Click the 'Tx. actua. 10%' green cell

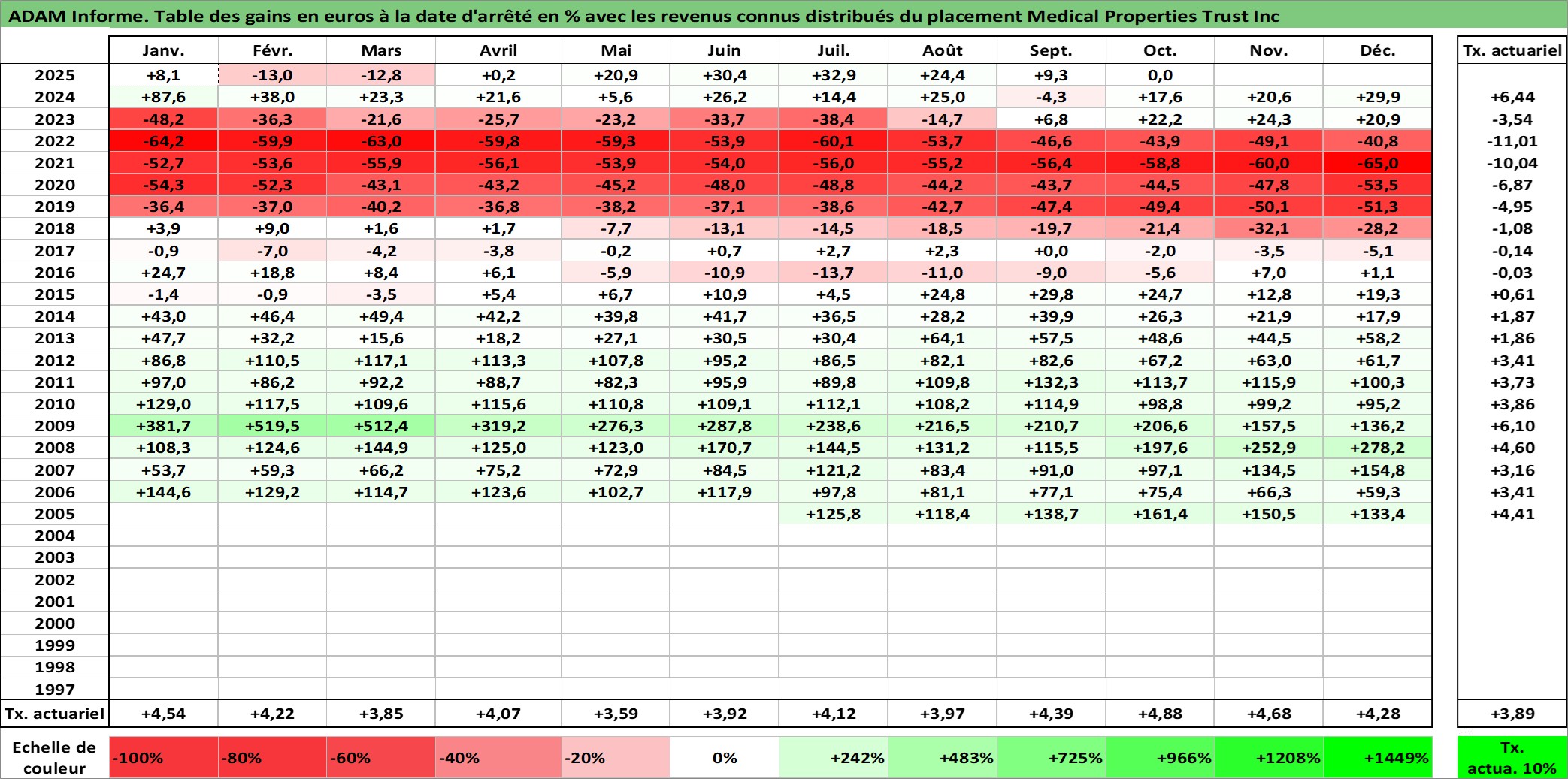(x=1512, y=757)
